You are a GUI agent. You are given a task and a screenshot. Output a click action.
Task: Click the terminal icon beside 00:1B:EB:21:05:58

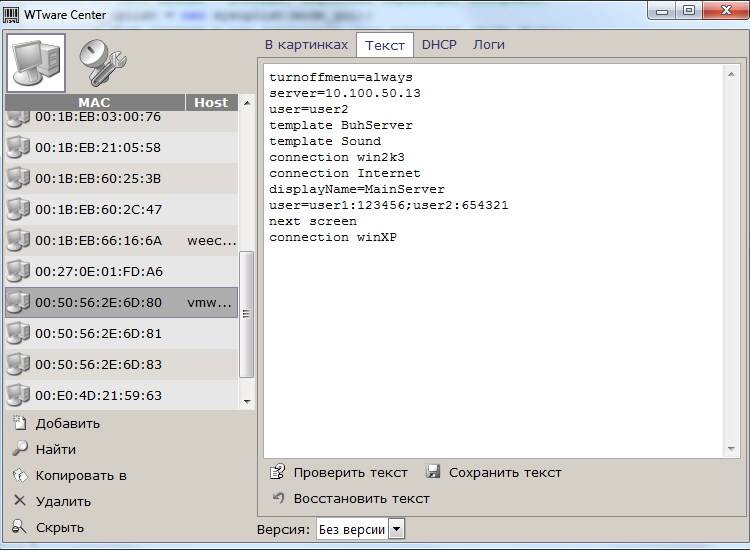click(18, 147)
